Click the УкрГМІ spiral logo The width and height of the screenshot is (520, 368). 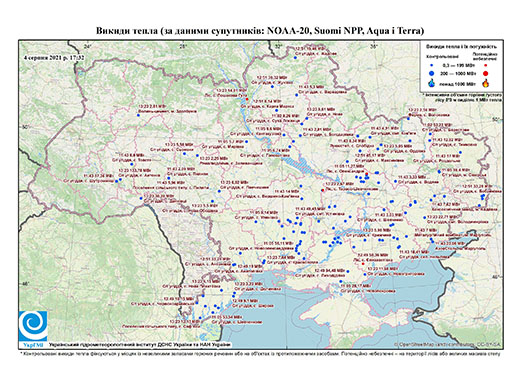coord(33,326)
